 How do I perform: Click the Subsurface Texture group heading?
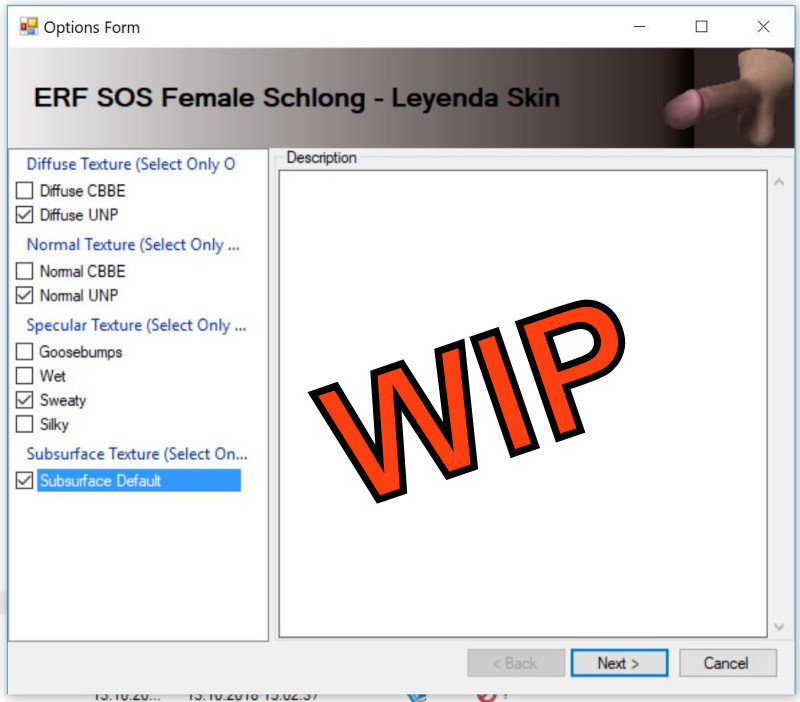pyautogui.click(x=137, y=454)
